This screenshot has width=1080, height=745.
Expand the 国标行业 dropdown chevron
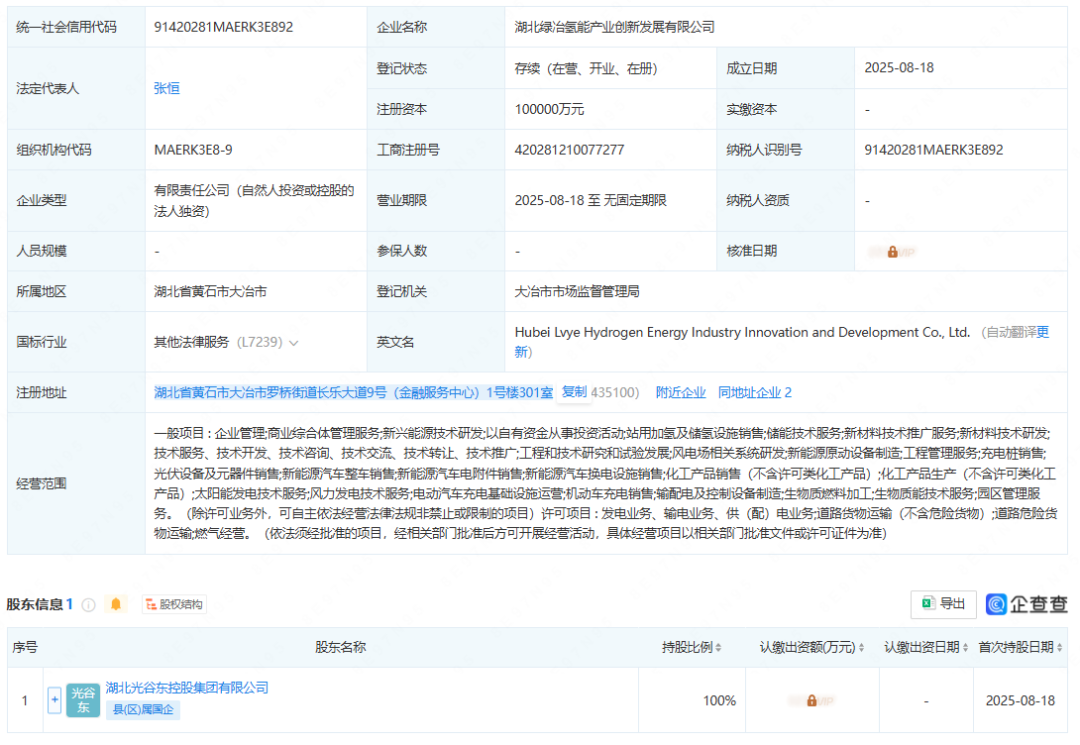[x=294, y=343]
